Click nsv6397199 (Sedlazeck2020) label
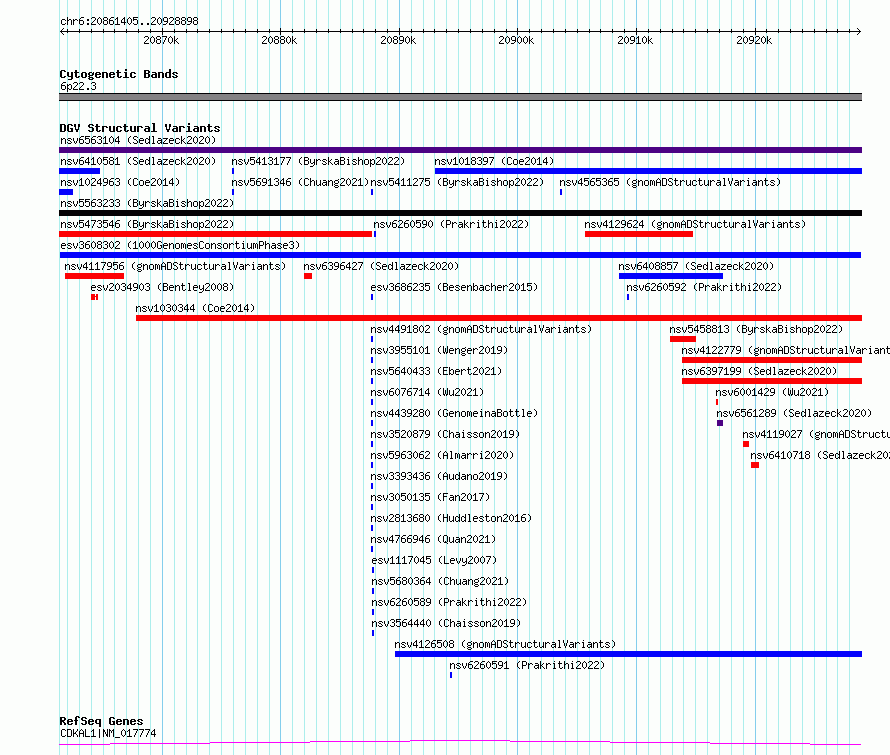 (x=759, y=371)
